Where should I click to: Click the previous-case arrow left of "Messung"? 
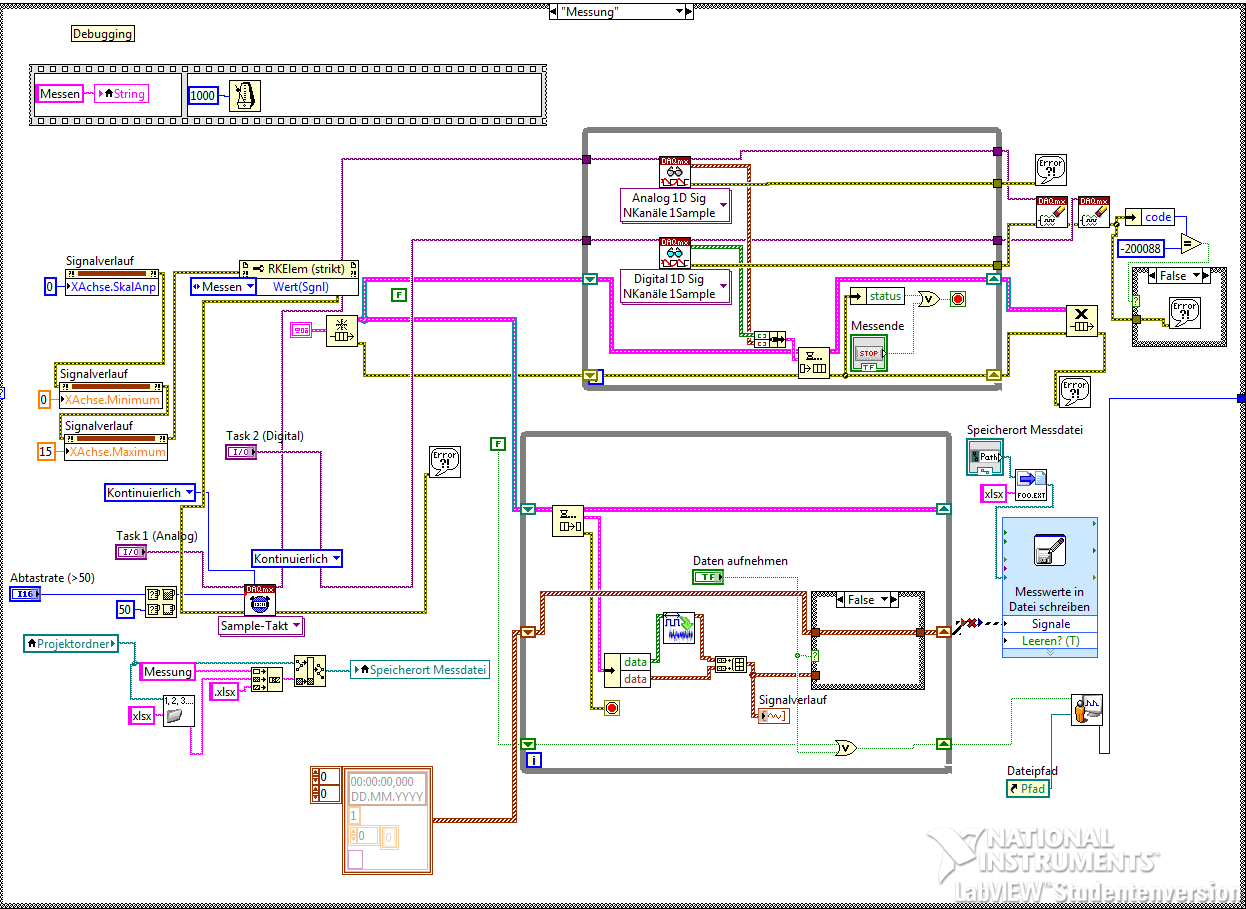tap(555, 11)
